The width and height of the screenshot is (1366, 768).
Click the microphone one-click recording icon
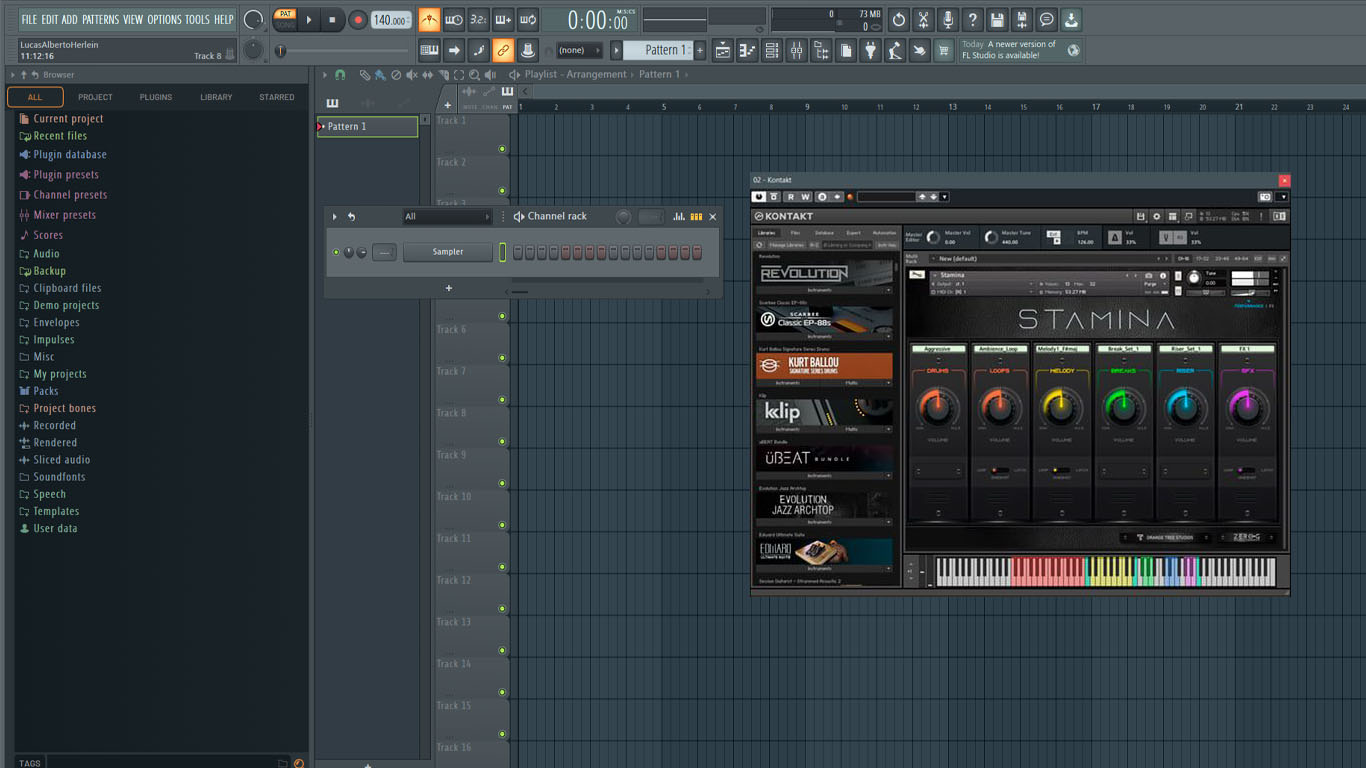[x=947, y=19]
